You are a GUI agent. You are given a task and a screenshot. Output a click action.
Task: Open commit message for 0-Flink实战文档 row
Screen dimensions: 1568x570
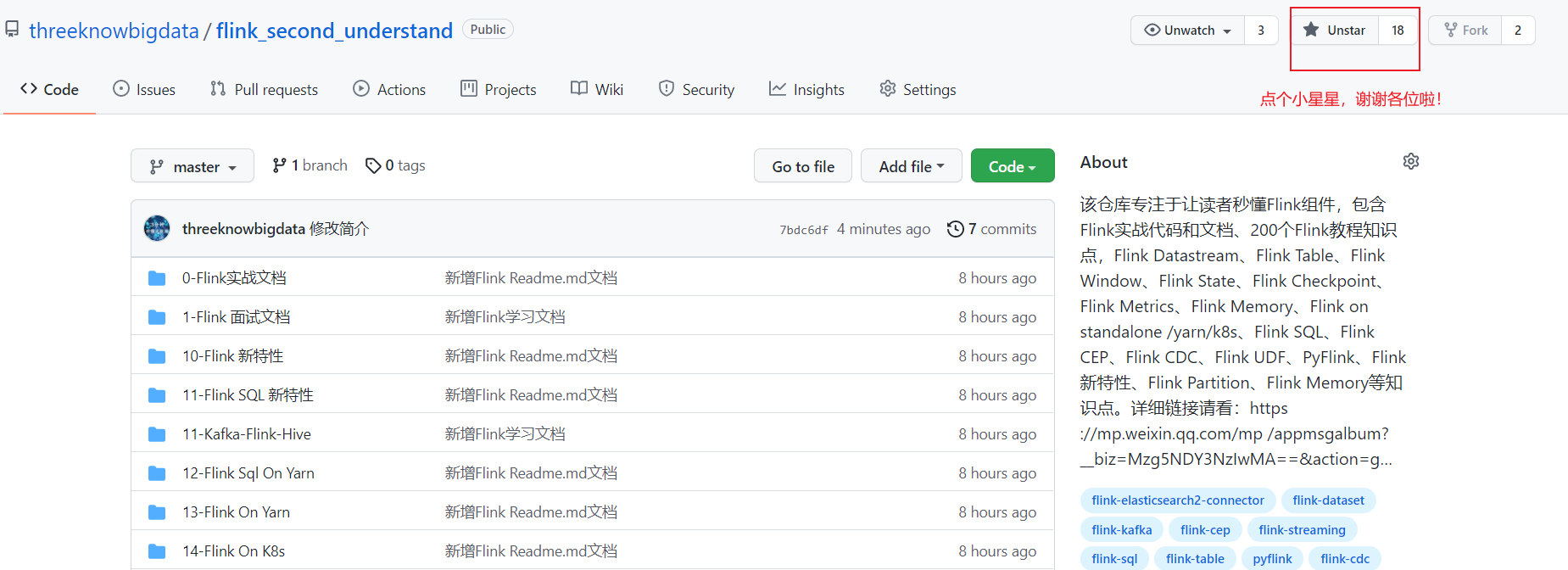(x=532, y=278)
